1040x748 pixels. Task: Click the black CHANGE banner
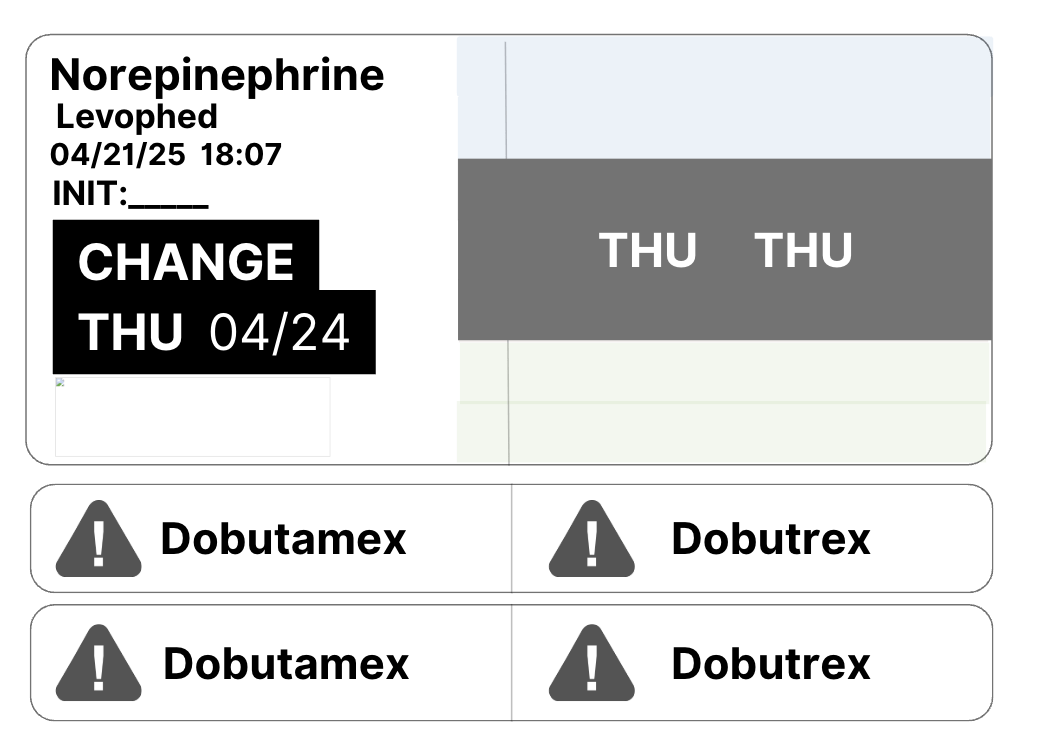coord(186,261)
